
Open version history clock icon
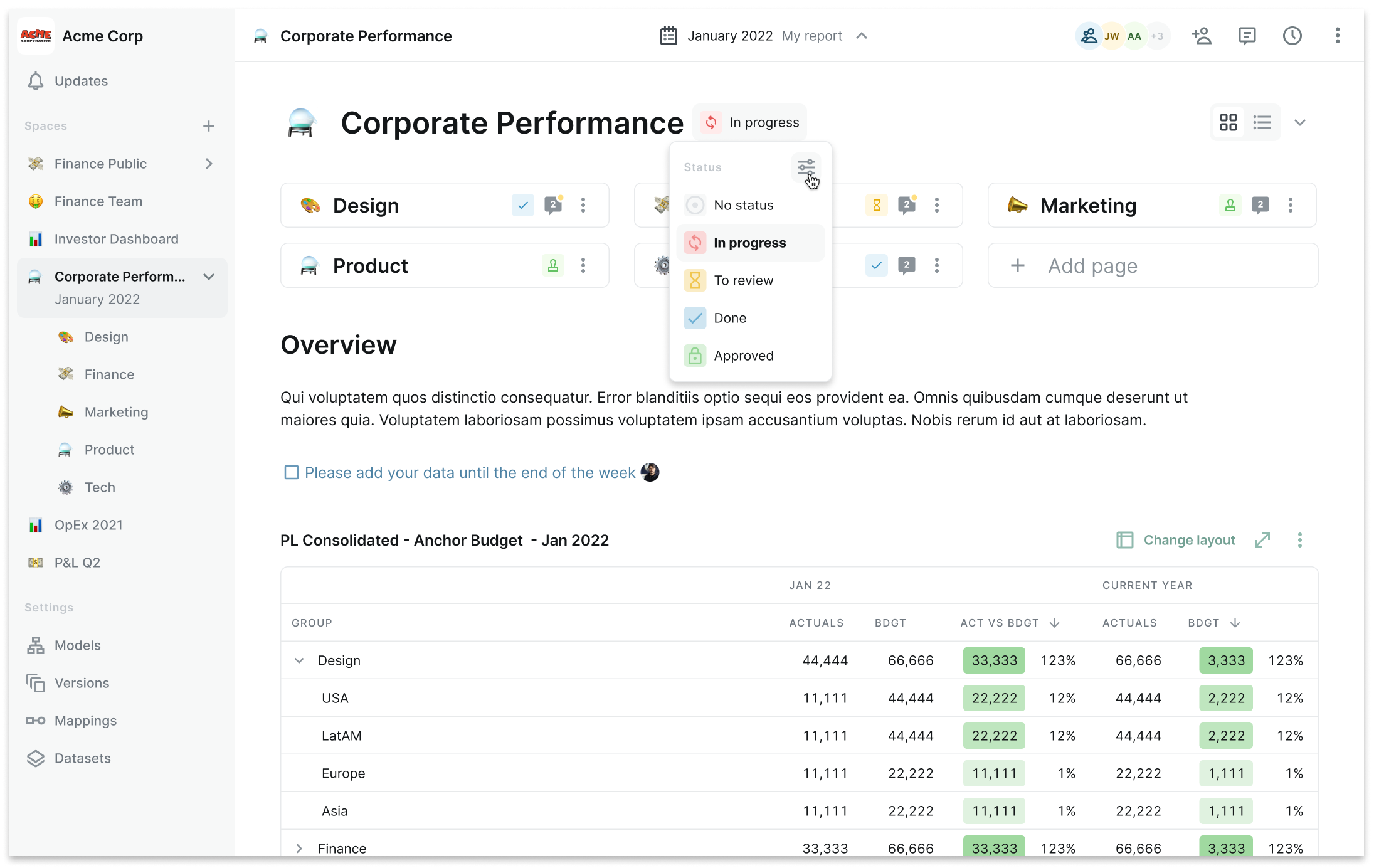[1292, 36]
